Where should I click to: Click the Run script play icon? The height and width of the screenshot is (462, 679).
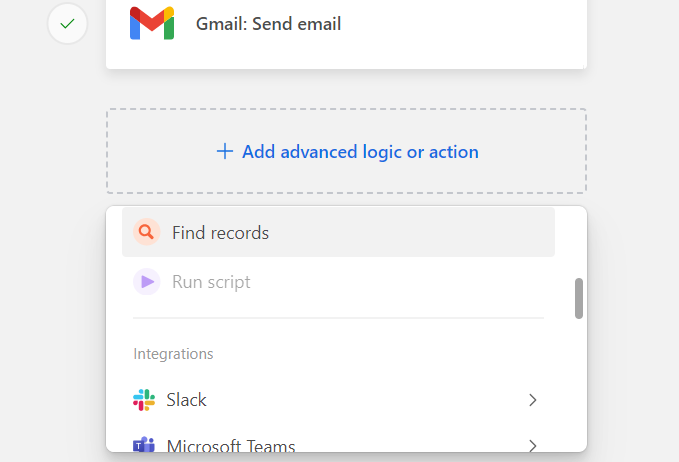pos(147,282)
